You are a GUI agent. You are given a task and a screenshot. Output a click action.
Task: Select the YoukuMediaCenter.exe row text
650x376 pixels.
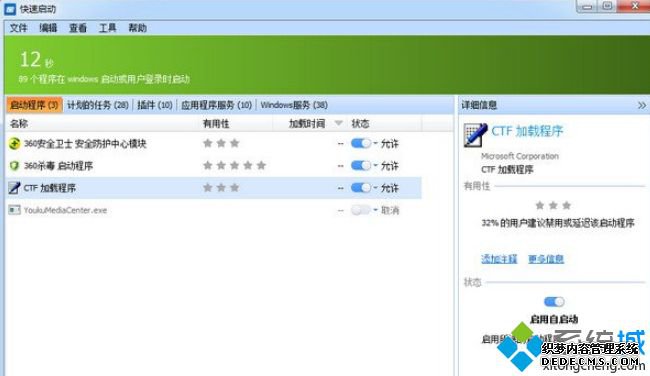click(65, 210)
